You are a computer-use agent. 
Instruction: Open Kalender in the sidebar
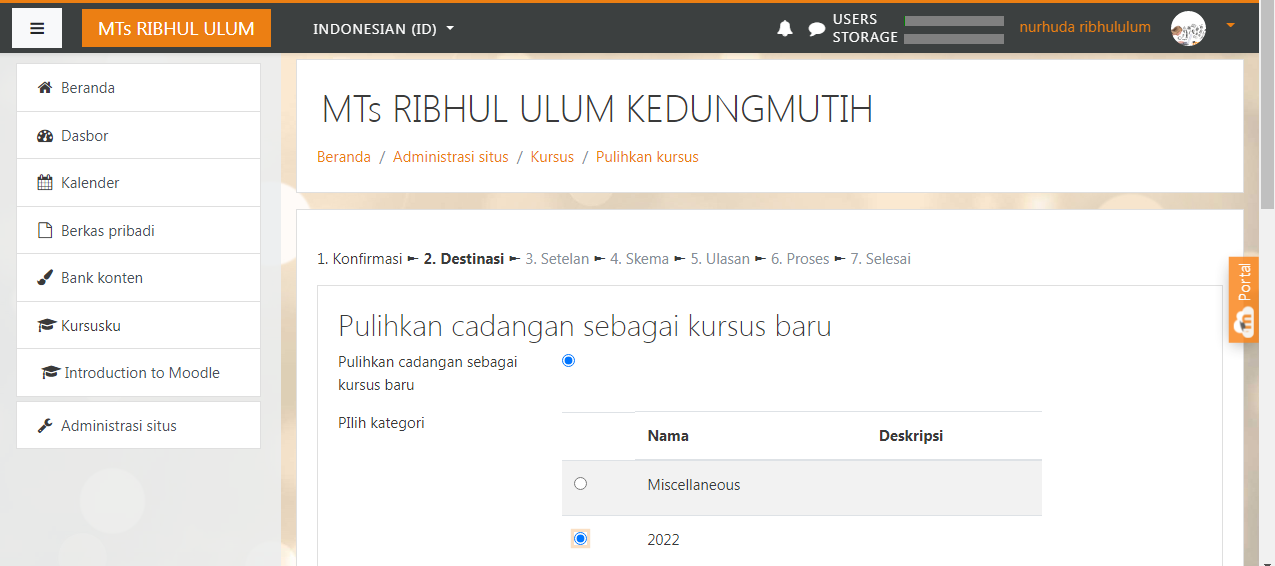(x=139, y=183)
